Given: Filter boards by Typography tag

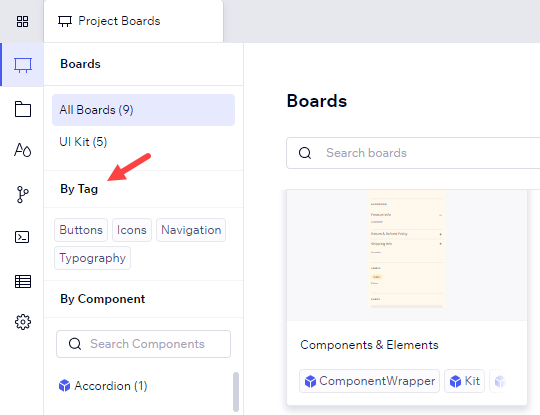Looking at the screenshot, I should pos(92,258).
